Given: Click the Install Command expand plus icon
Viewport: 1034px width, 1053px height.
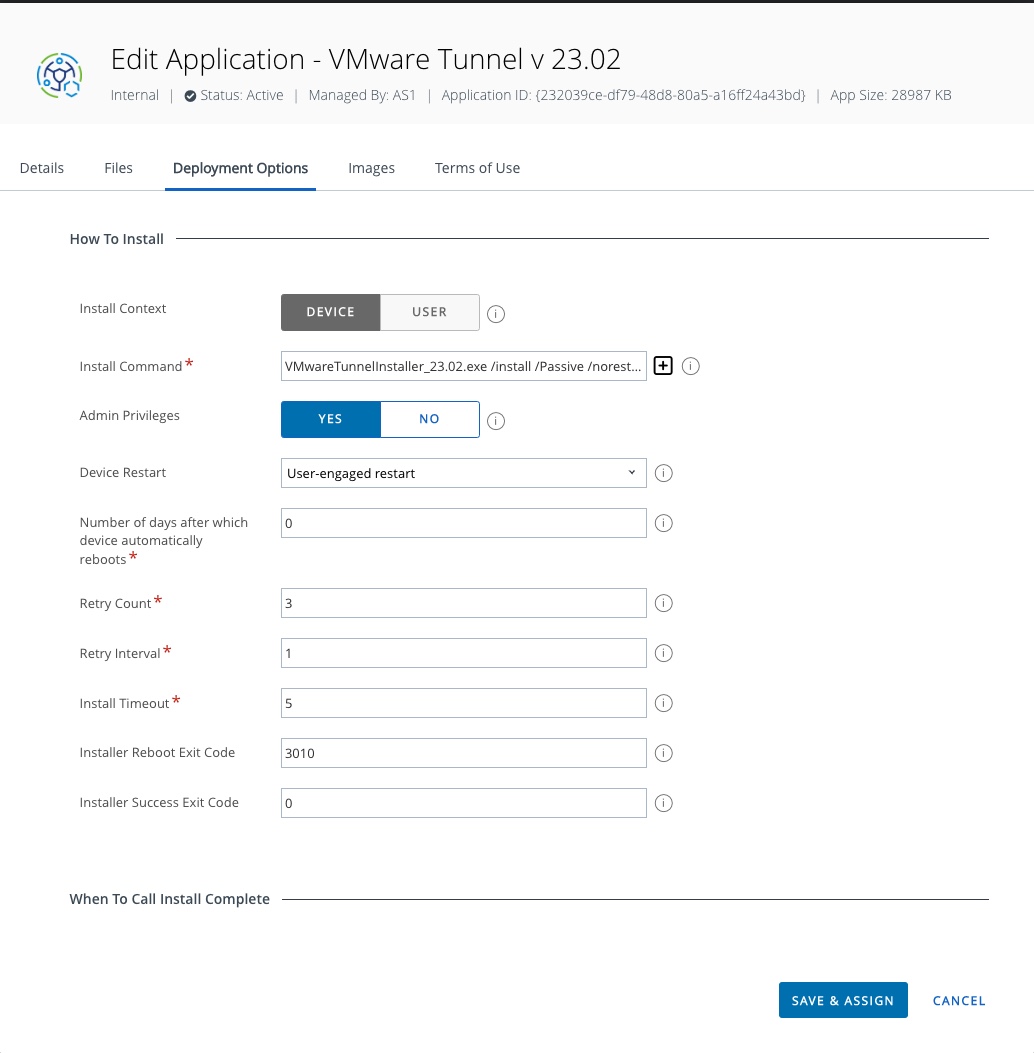Looking at the screenshot, I should tap(663, 366).
